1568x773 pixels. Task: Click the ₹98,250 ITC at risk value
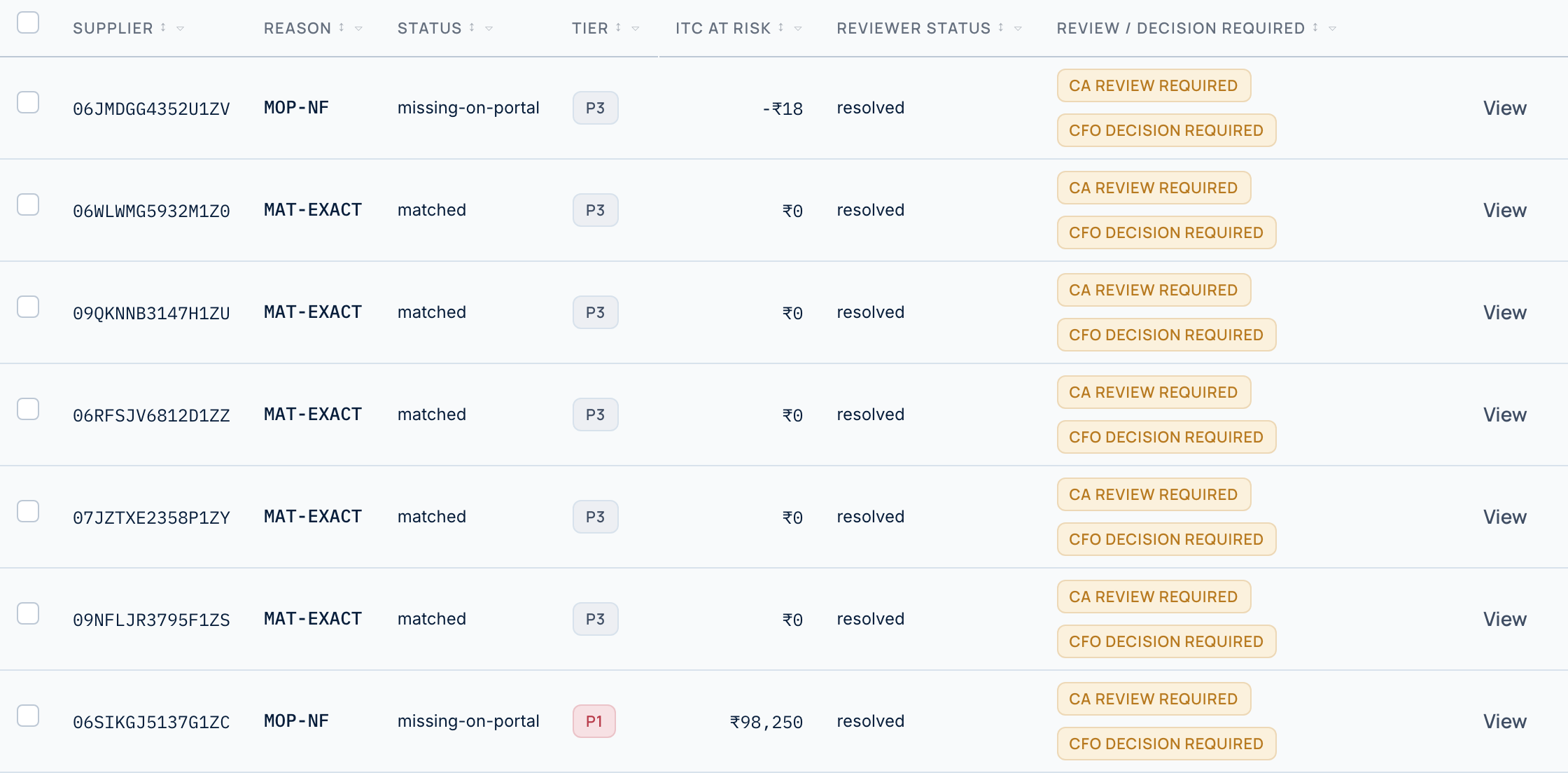point(766,722)
